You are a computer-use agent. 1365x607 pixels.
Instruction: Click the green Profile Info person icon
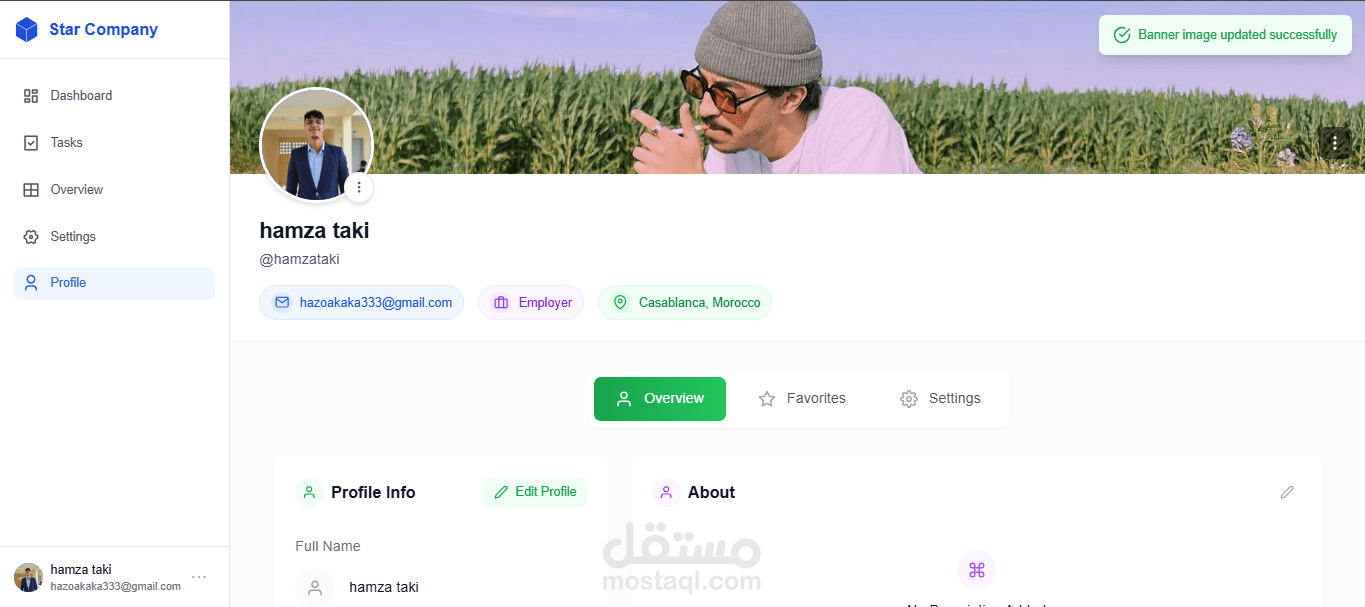click(309, 492)
